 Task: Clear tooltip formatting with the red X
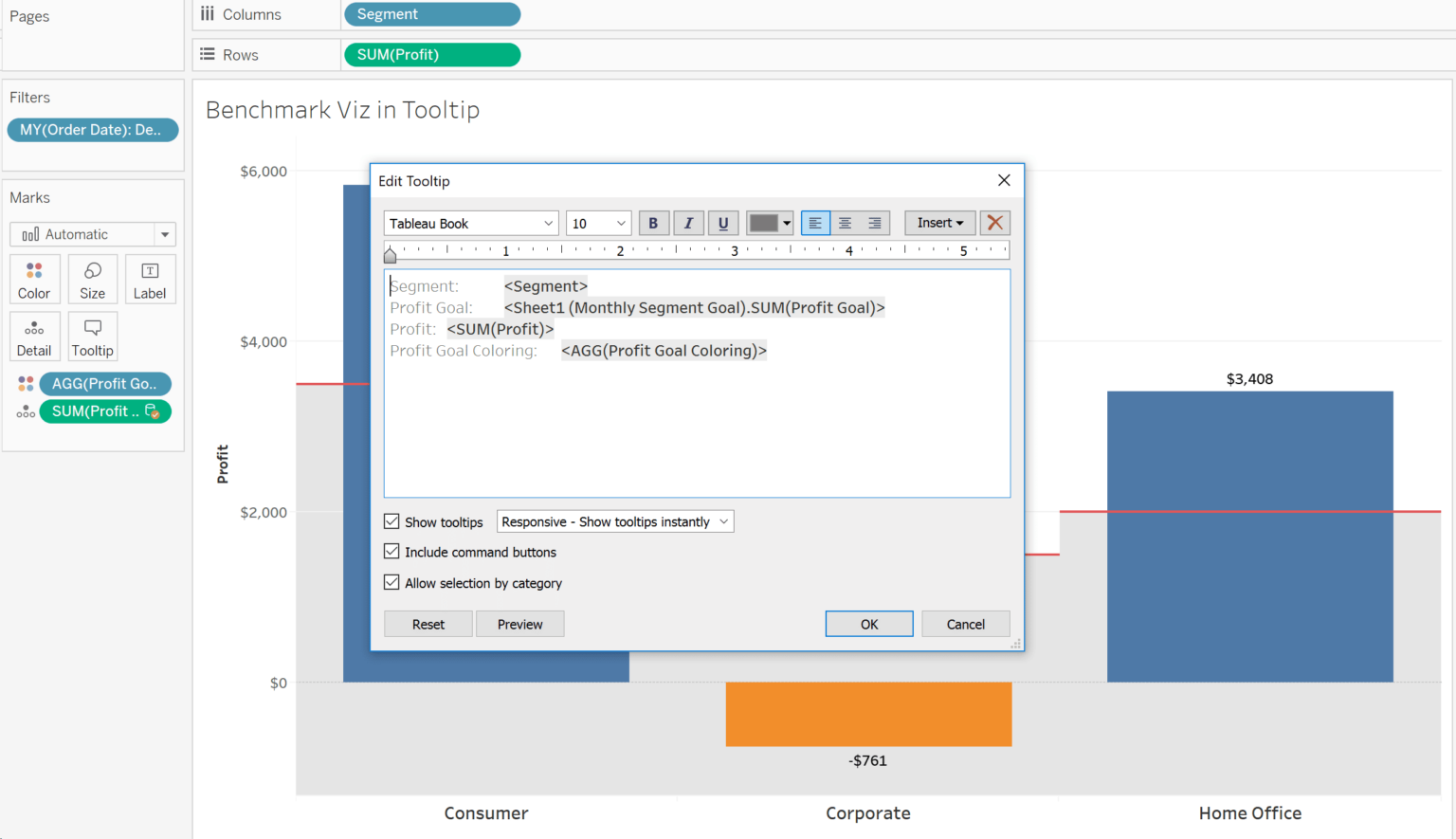point(994,223)
